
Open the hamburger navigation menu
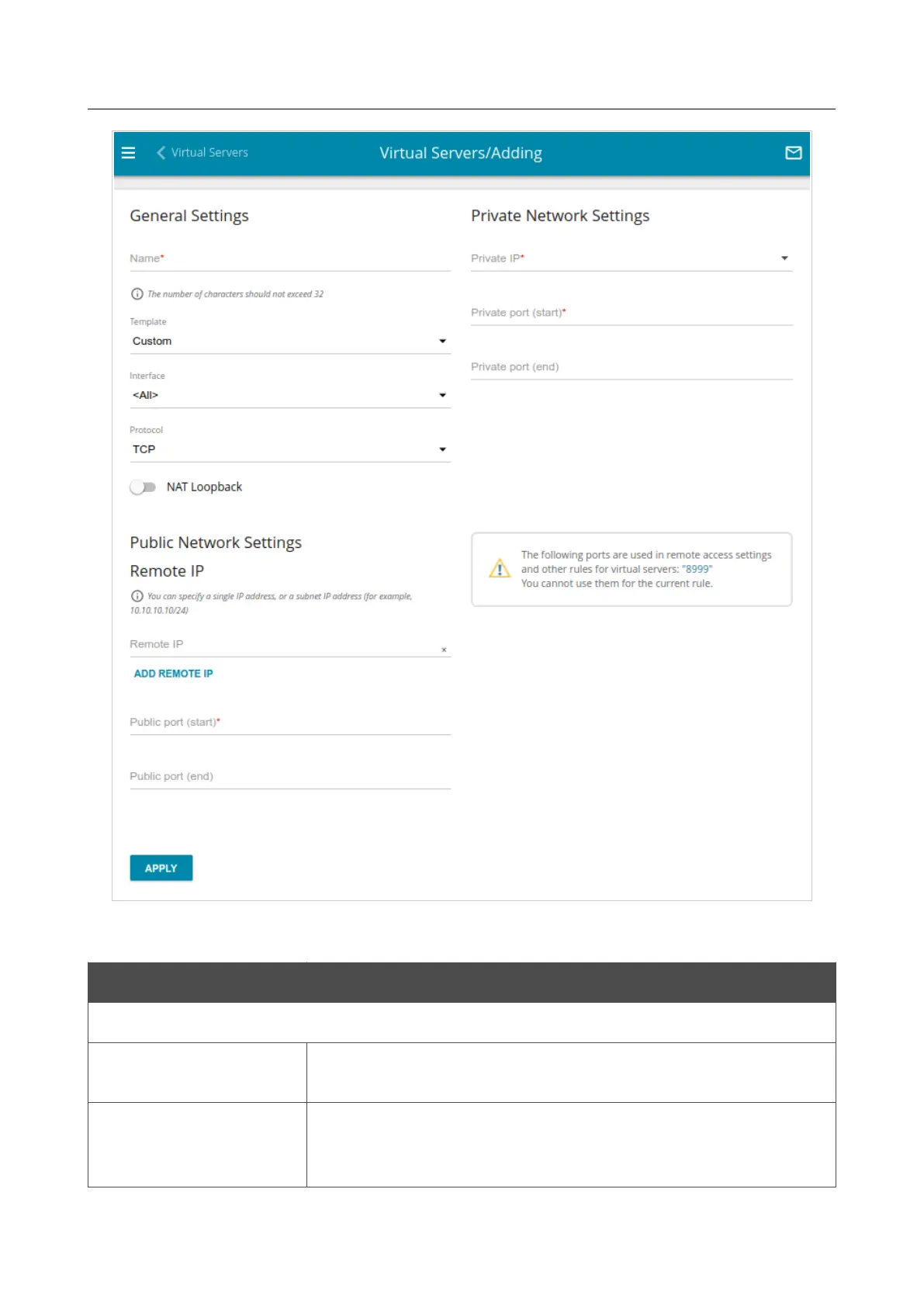tap(129, 153)
